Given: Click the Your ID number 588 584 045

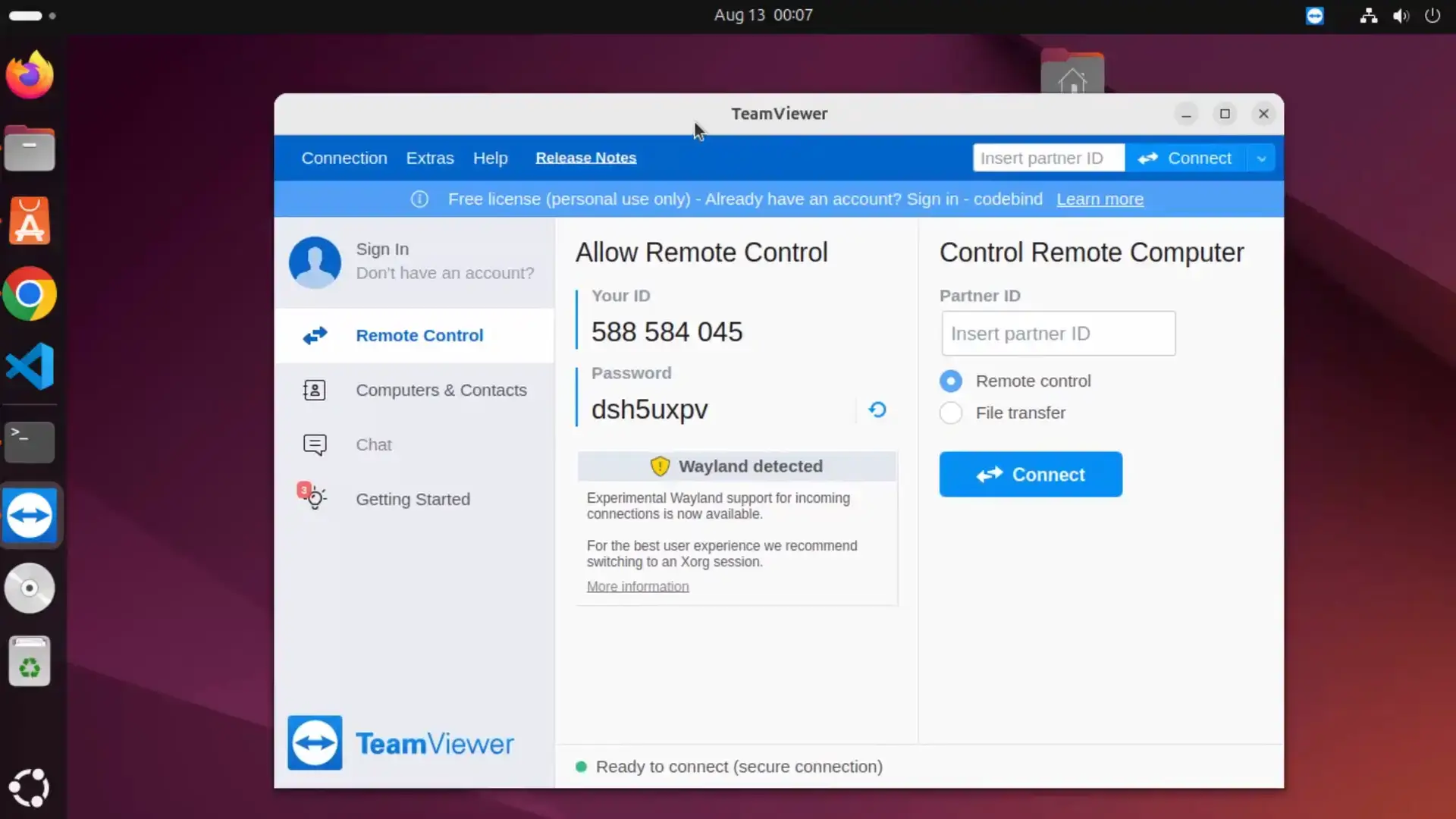Looking at the screenshot, I should click(667, 332).
